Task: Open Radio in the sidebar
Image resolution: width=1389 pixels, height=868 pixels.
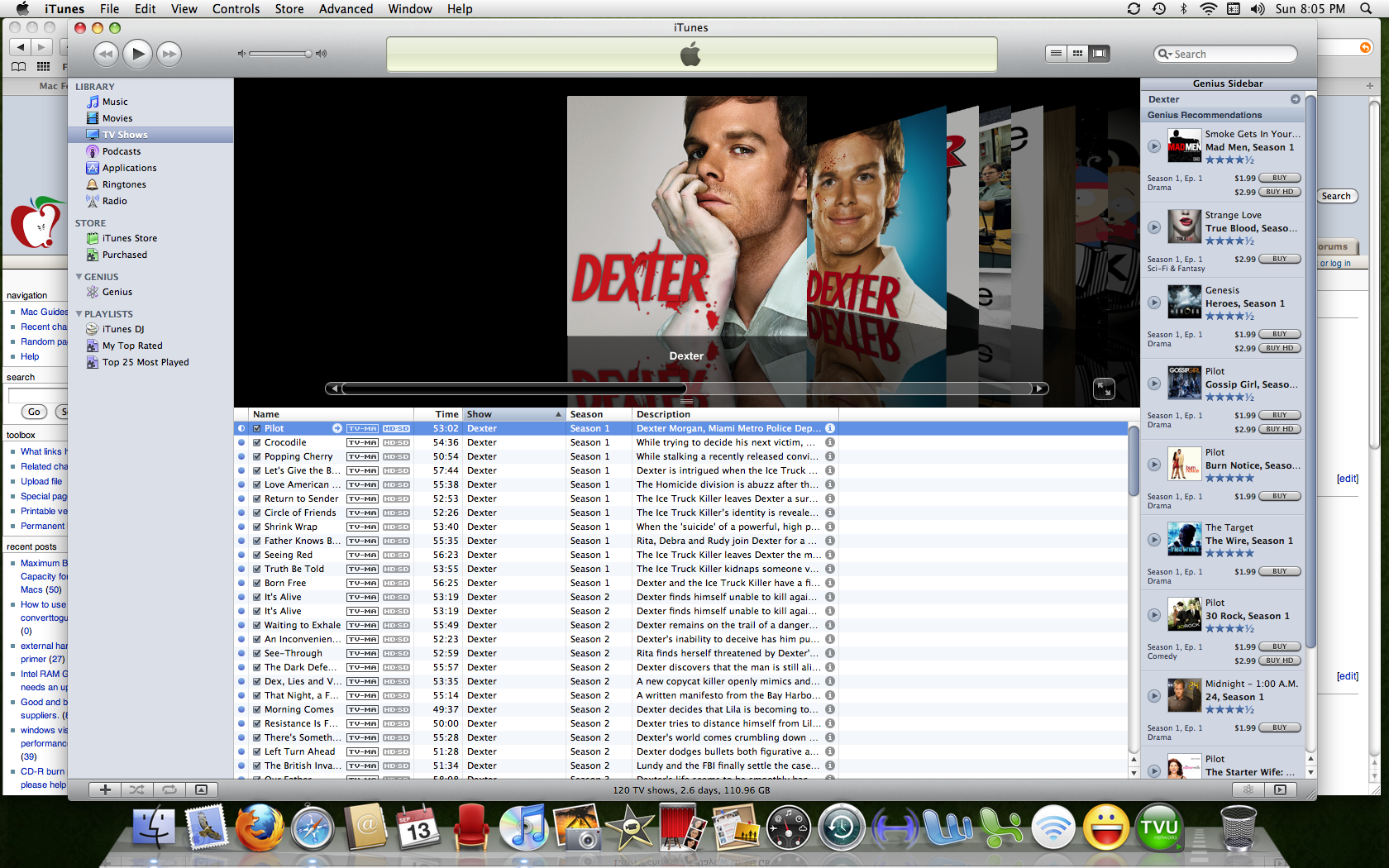Action: pos(115,201)
